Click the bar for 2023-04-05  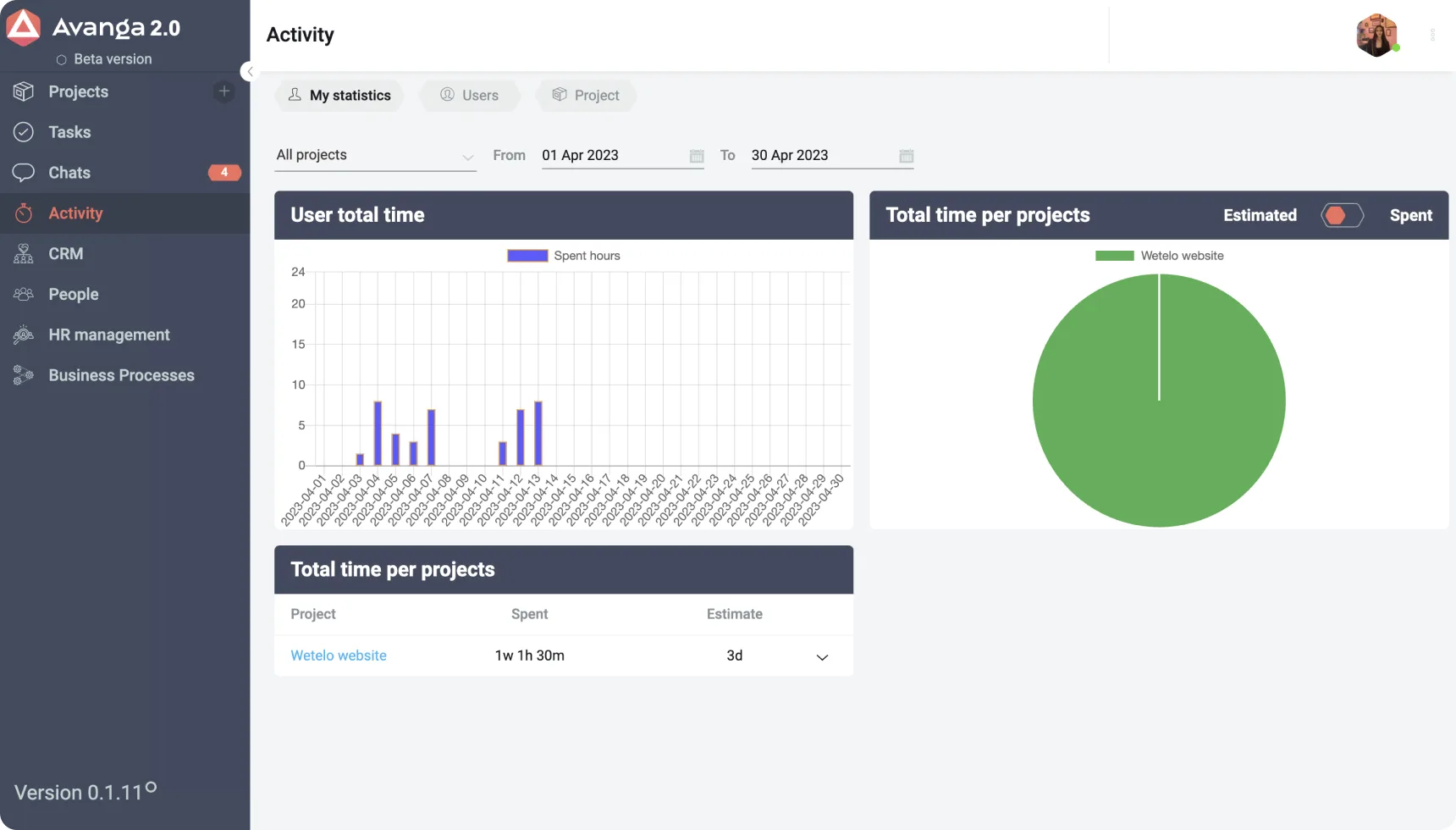(x=395, y=450)
